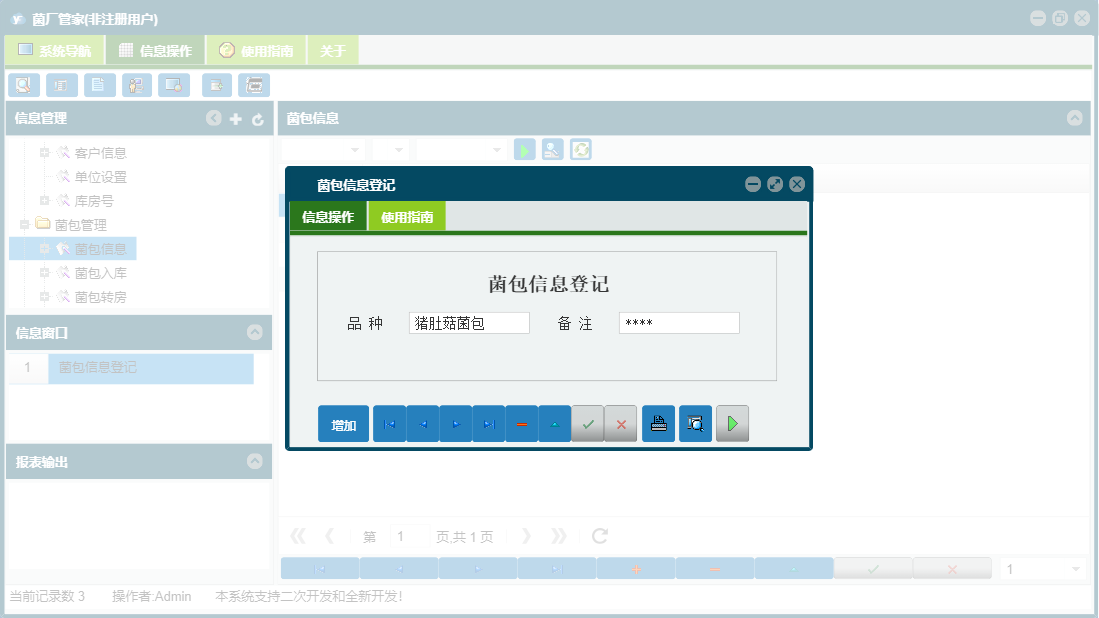The height and width of the screenshot is (618, 1099).
Task: Collapse the 报表输出 panel
Action: (256, 461)
